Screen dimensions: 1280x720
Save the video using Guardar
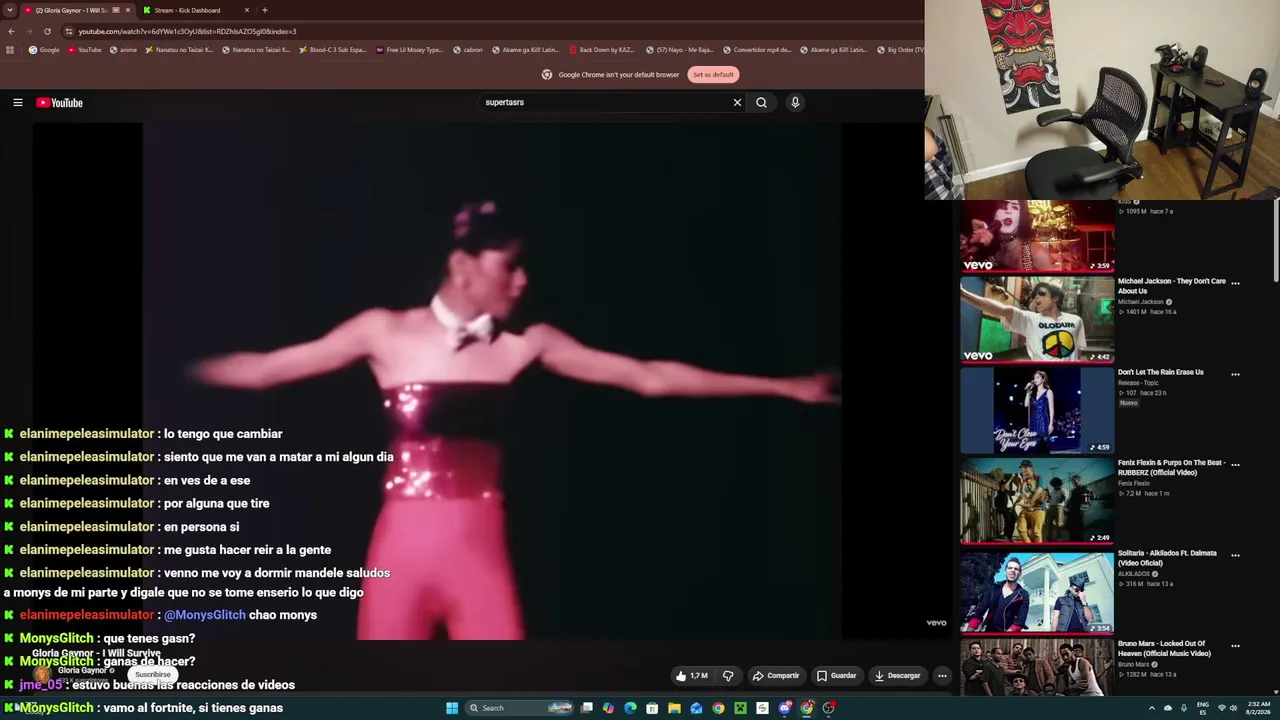(x=837, y=675)
